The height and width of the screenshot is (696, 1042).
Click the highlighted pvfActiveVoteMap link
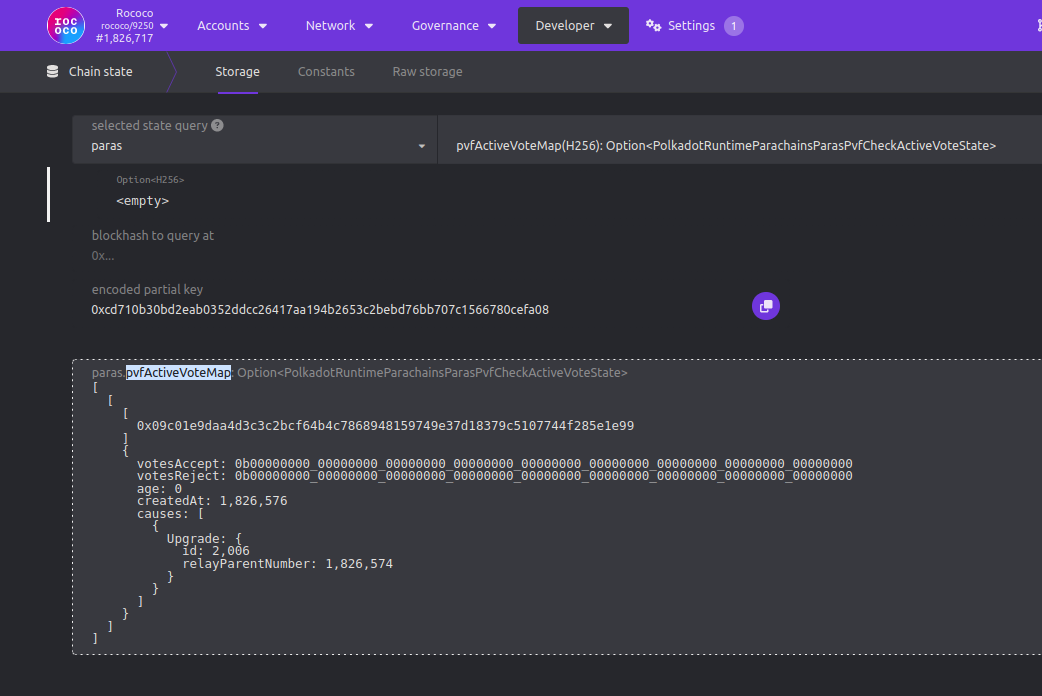click(178, 372)
